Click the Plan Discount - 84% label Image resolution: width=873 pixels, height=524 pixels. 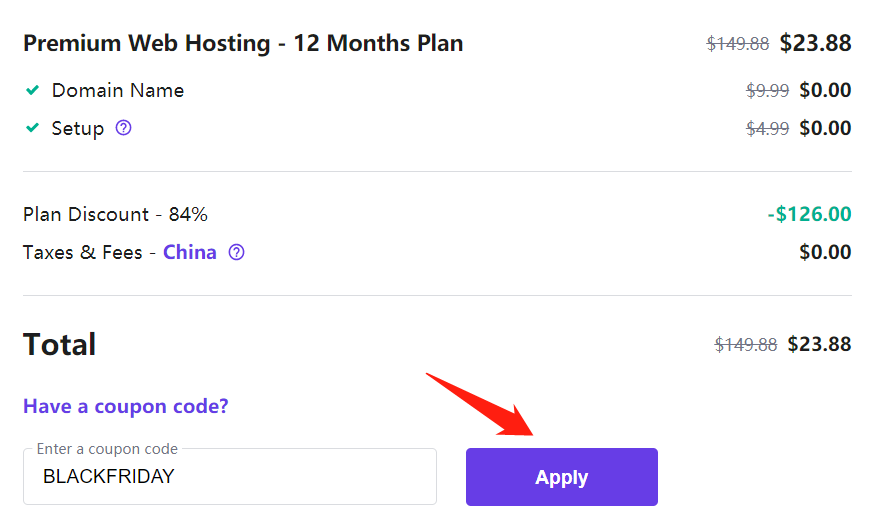(x=115, y=214)
